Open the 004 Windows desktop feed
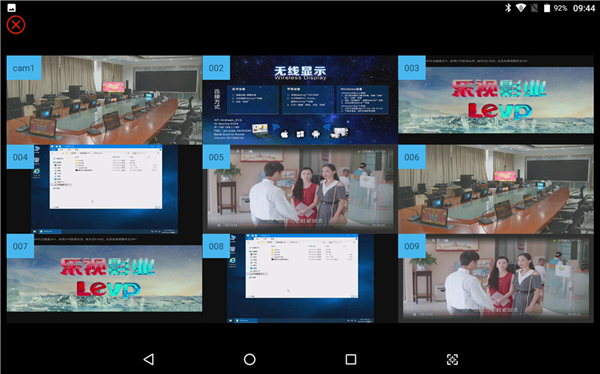The width and height of the screenshot is (600, 374). pos(104,189)
